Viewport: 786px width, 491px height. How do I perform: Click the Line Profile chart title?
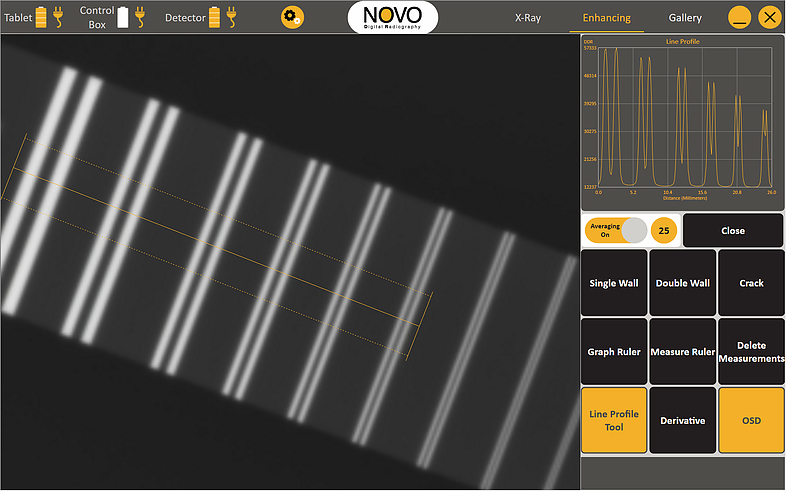tap(683, 42)
